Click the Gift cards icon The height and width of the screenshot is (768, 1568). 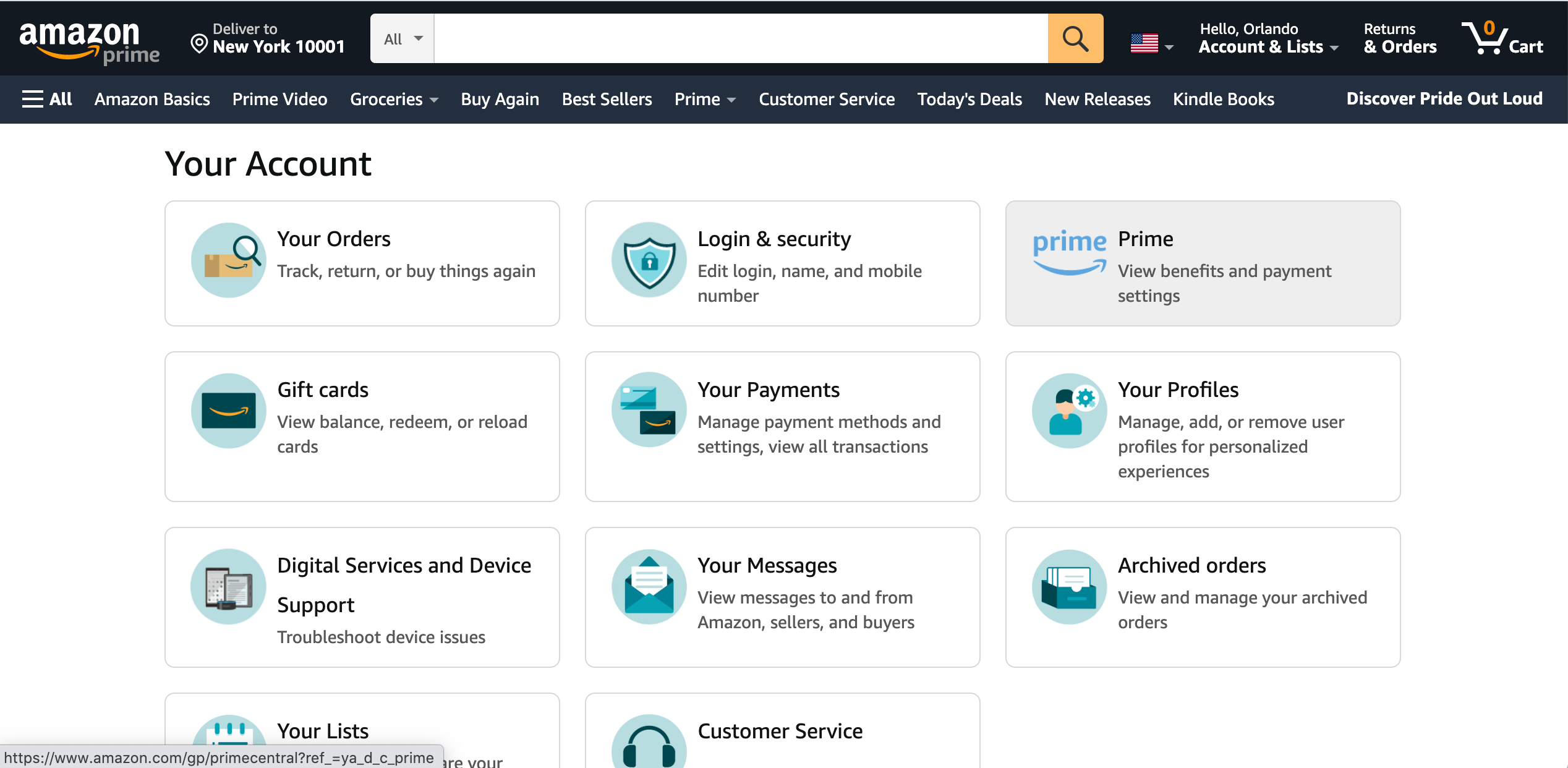229,411
